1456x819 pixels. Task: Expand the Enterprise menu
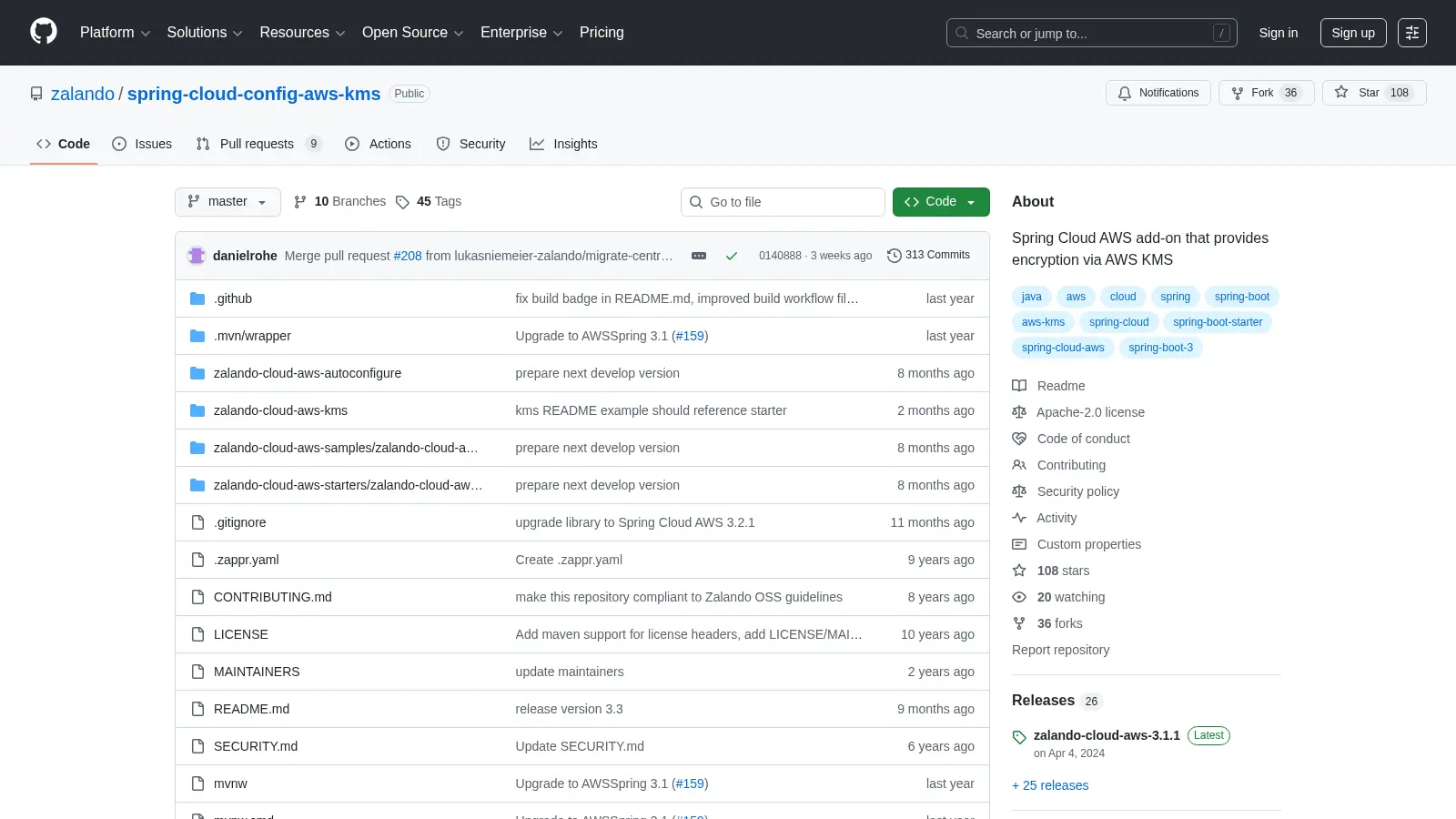click(x=521, y=33)
